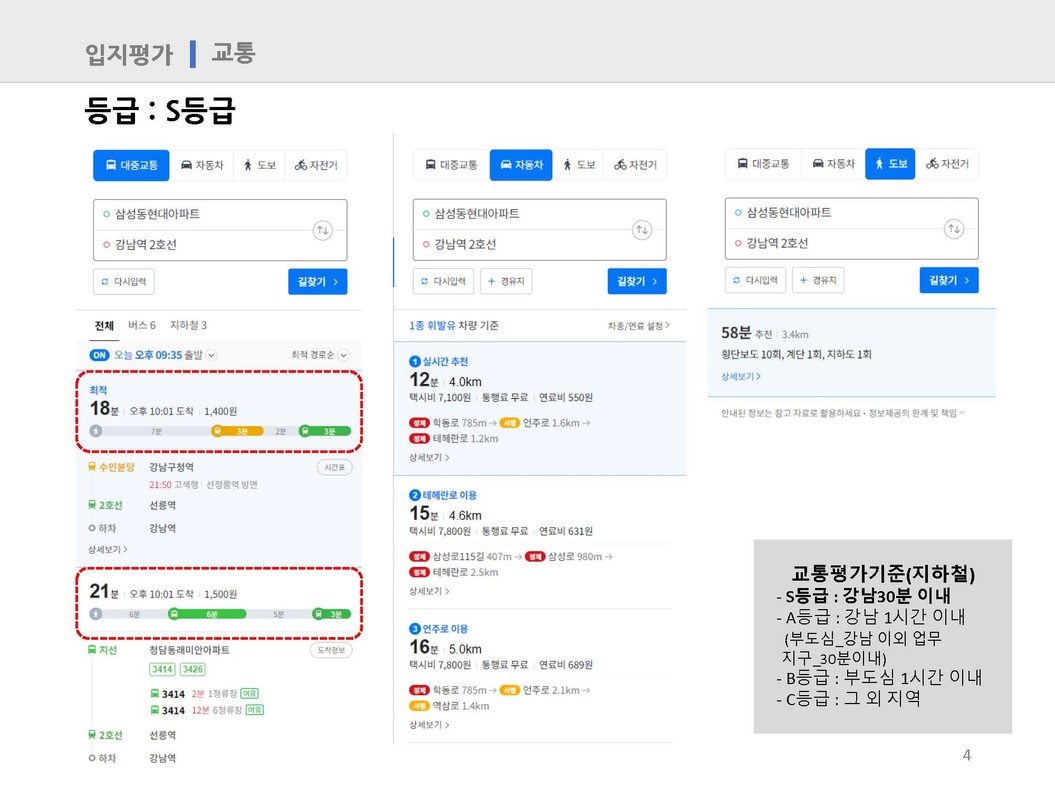Select bus 3414 arriving in 12분

[207, 710]
